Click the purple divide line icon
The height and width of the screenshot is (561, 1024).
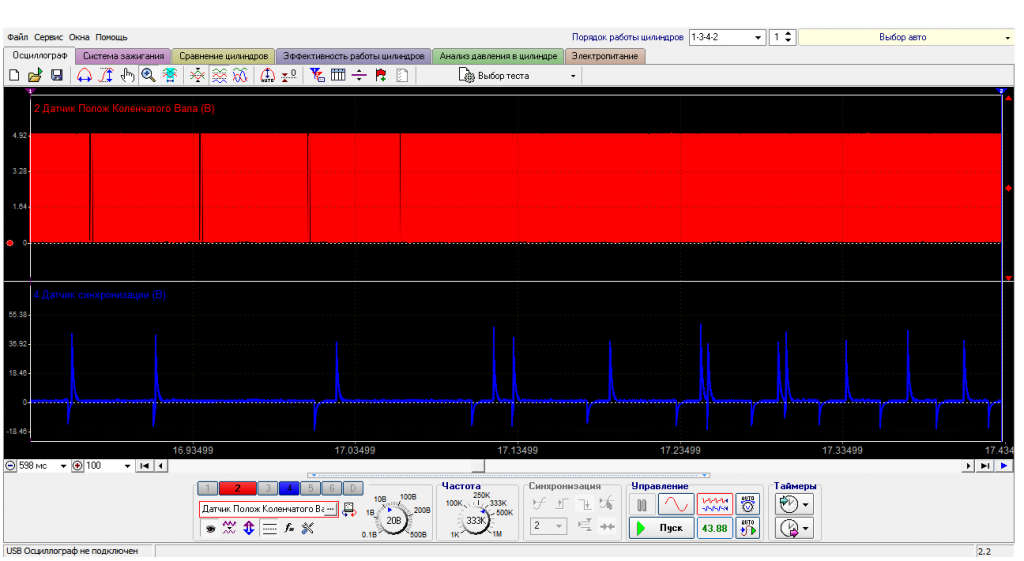(x=359, y=76)
